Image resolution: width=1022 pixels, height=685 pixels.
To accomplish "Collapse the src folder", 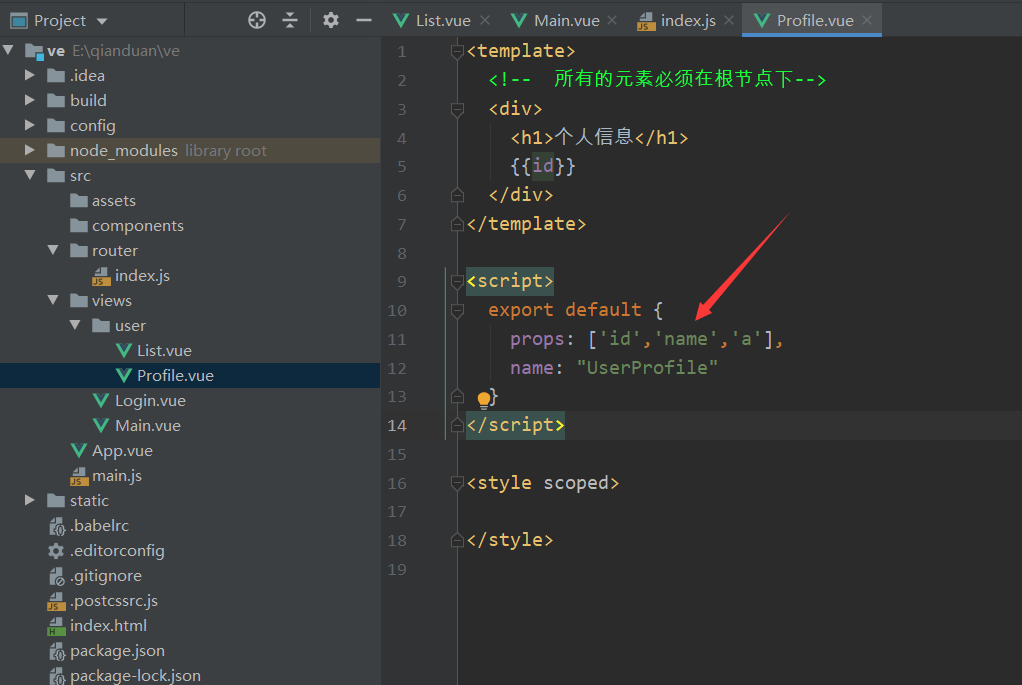I will tap(30, 175).
